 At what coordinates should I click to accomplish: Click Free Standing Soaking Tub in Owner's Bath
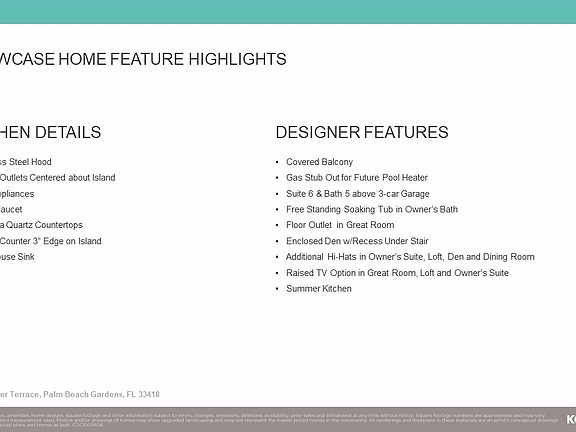coord(372,209)
